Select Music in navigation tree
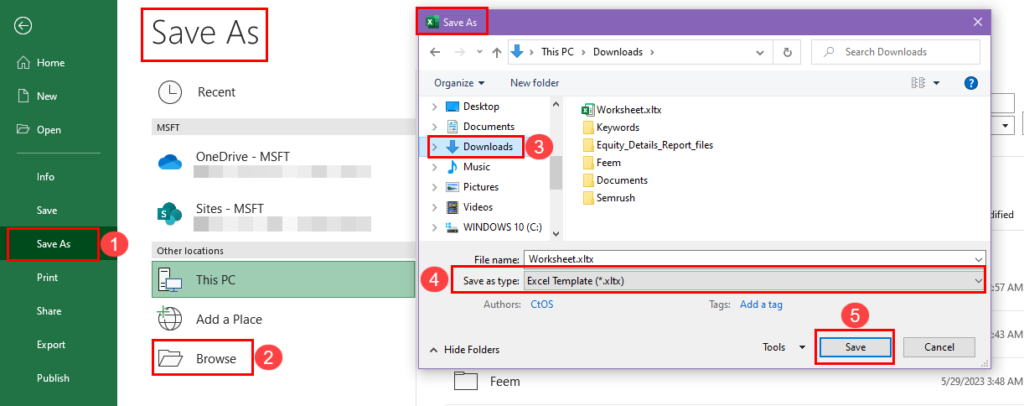 (x=477, y=167)
